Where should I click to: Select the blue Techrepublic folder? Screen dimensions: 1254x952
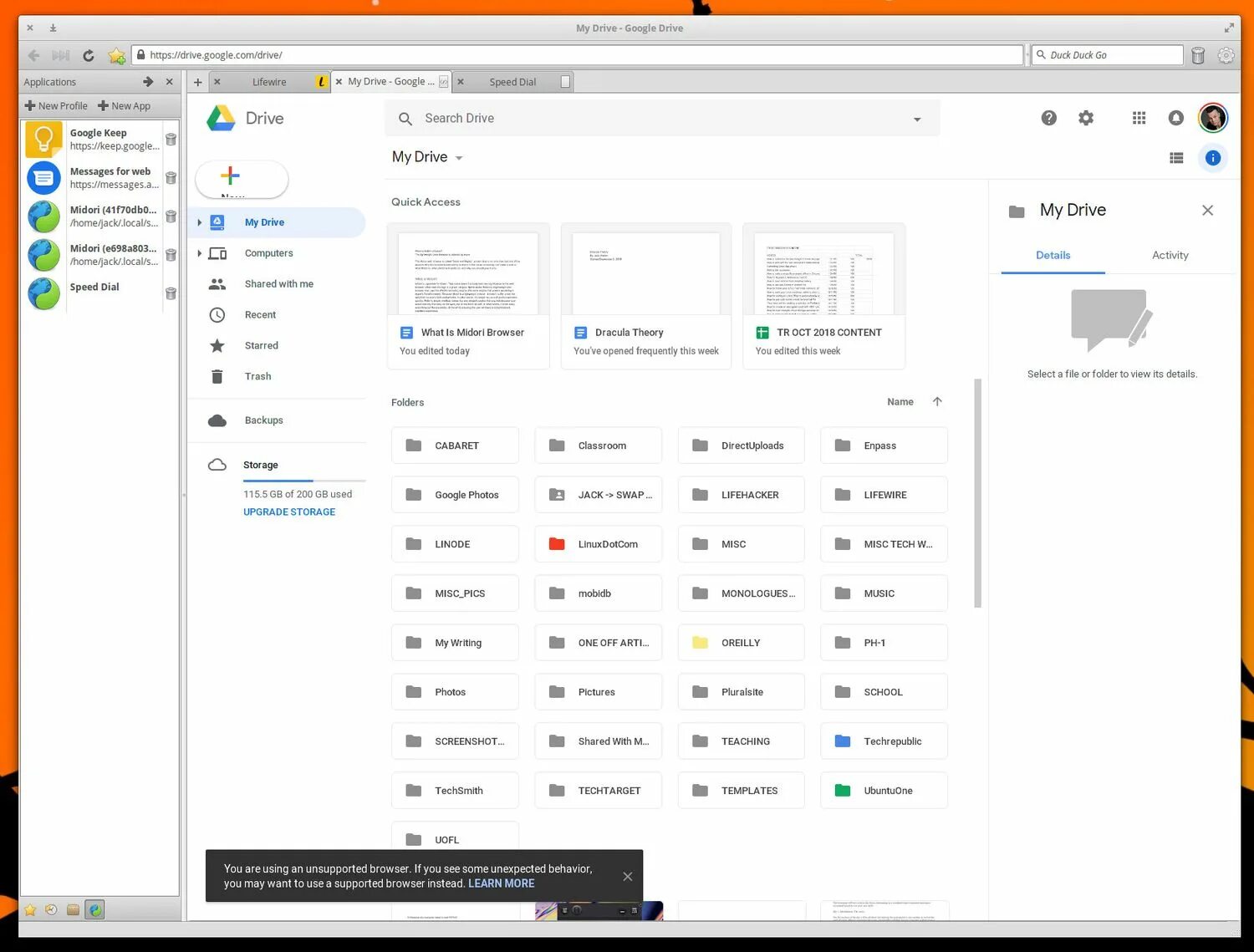click(x=884, y=741)
